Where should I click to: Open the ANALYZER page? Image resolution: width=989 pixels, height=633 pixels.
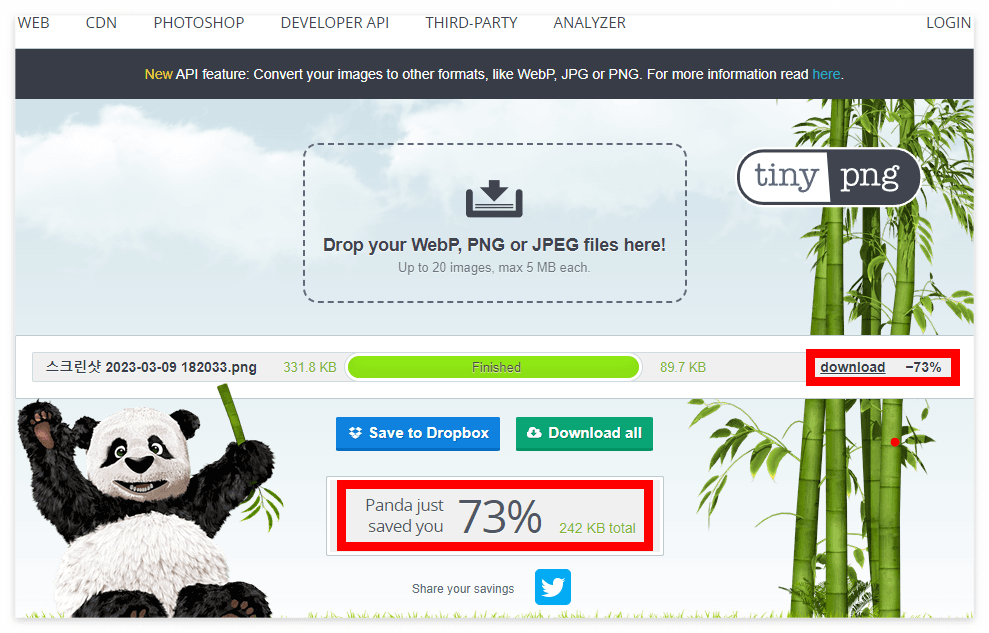pos(589,23)
